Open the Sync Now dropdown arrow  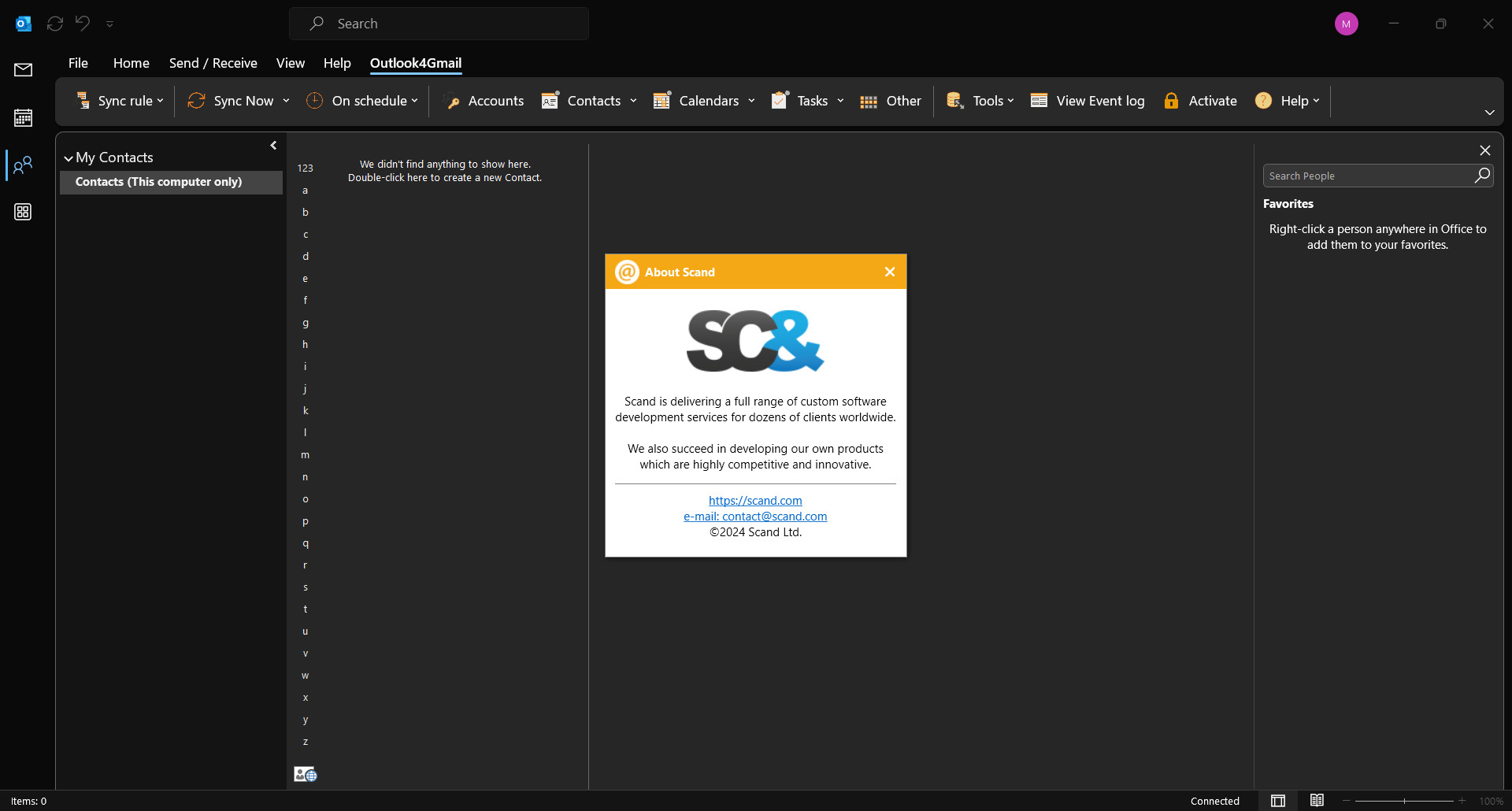(286, 101)
